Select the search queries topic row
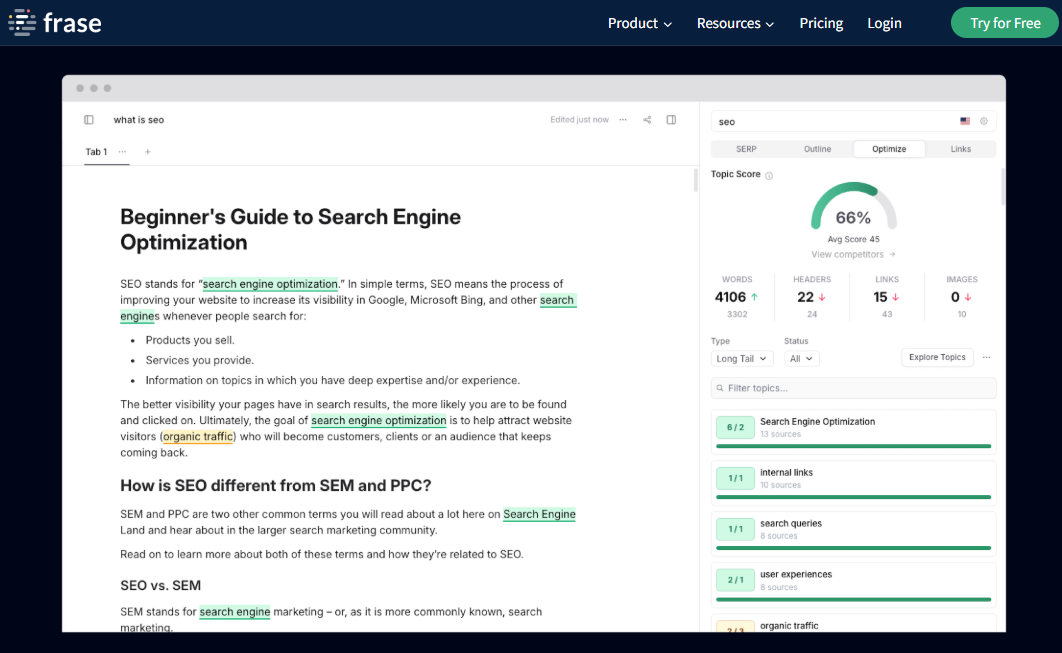The width and height of the screenshot is (1062, 653). point(853,532)
